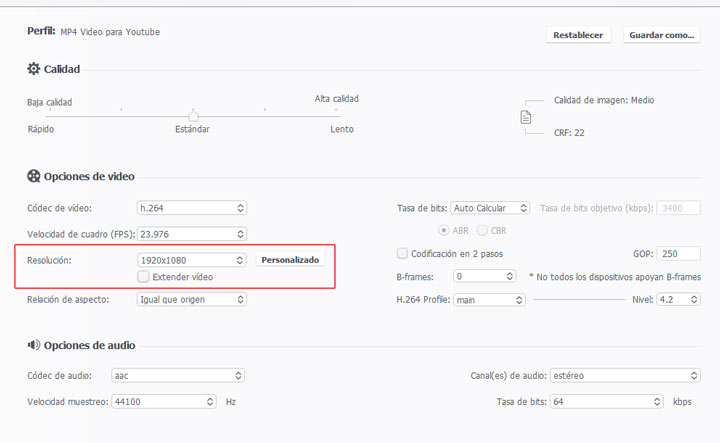This screenshot has height=443, width=720.
Task: Click the document icon beside CRF value
Action: coord(526,117)
